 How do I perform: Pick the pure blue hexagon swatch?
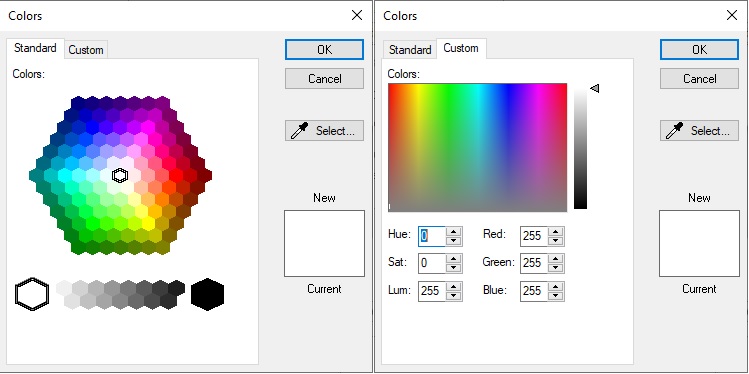point(92,127)
